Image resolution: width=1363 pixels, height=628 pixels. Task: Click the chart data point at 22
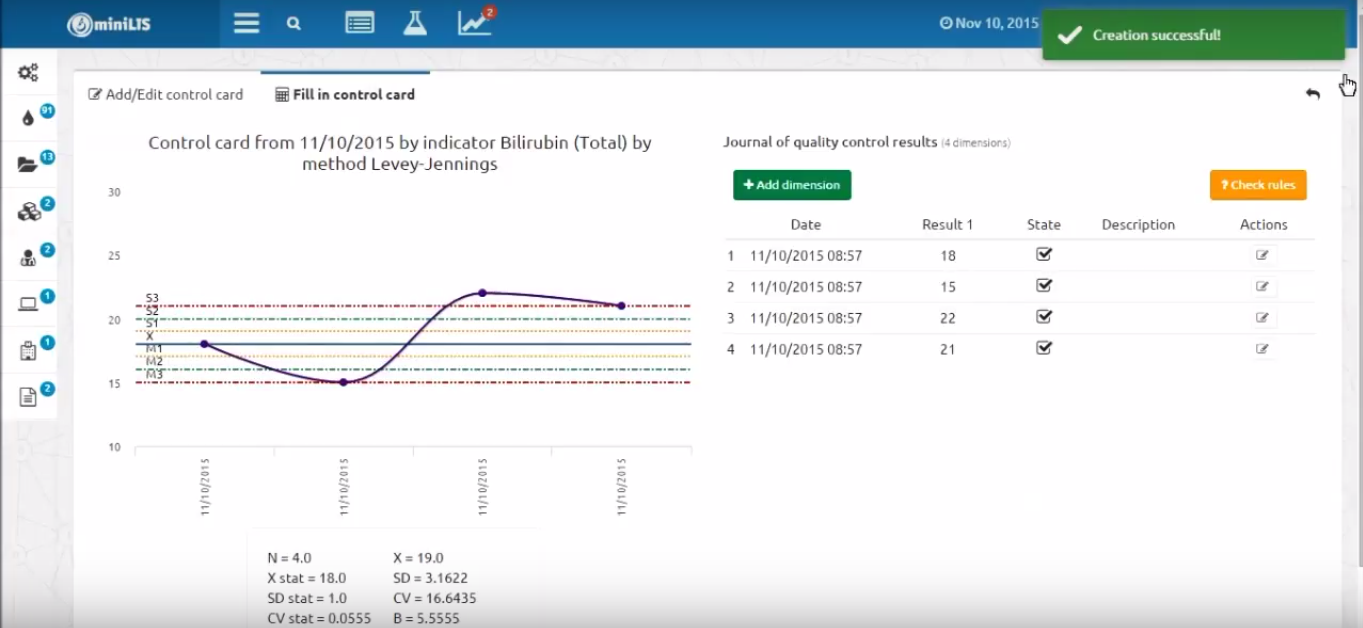482,293
